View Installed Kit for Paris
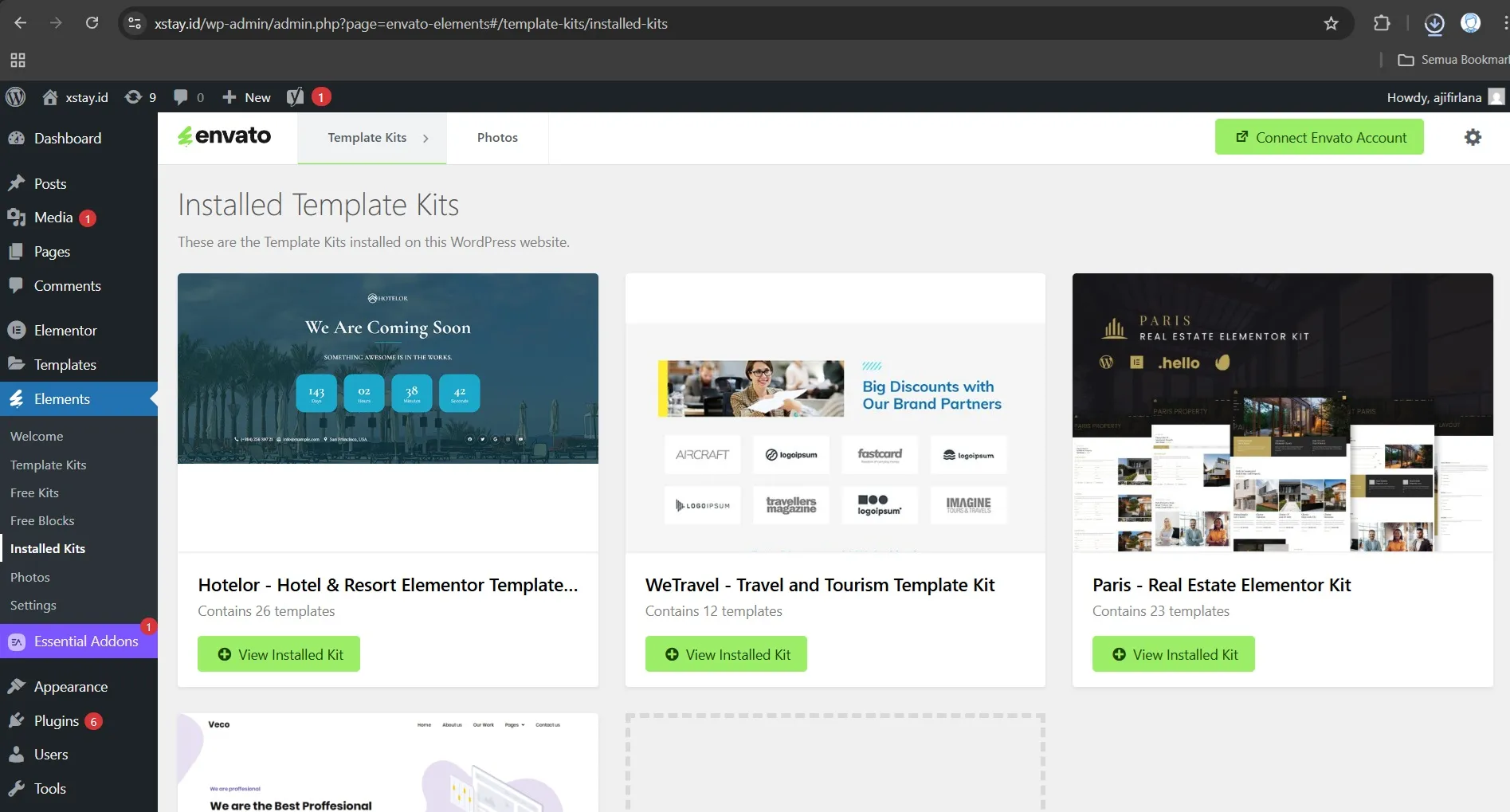1510x812 pixels. coord(1173,653)
